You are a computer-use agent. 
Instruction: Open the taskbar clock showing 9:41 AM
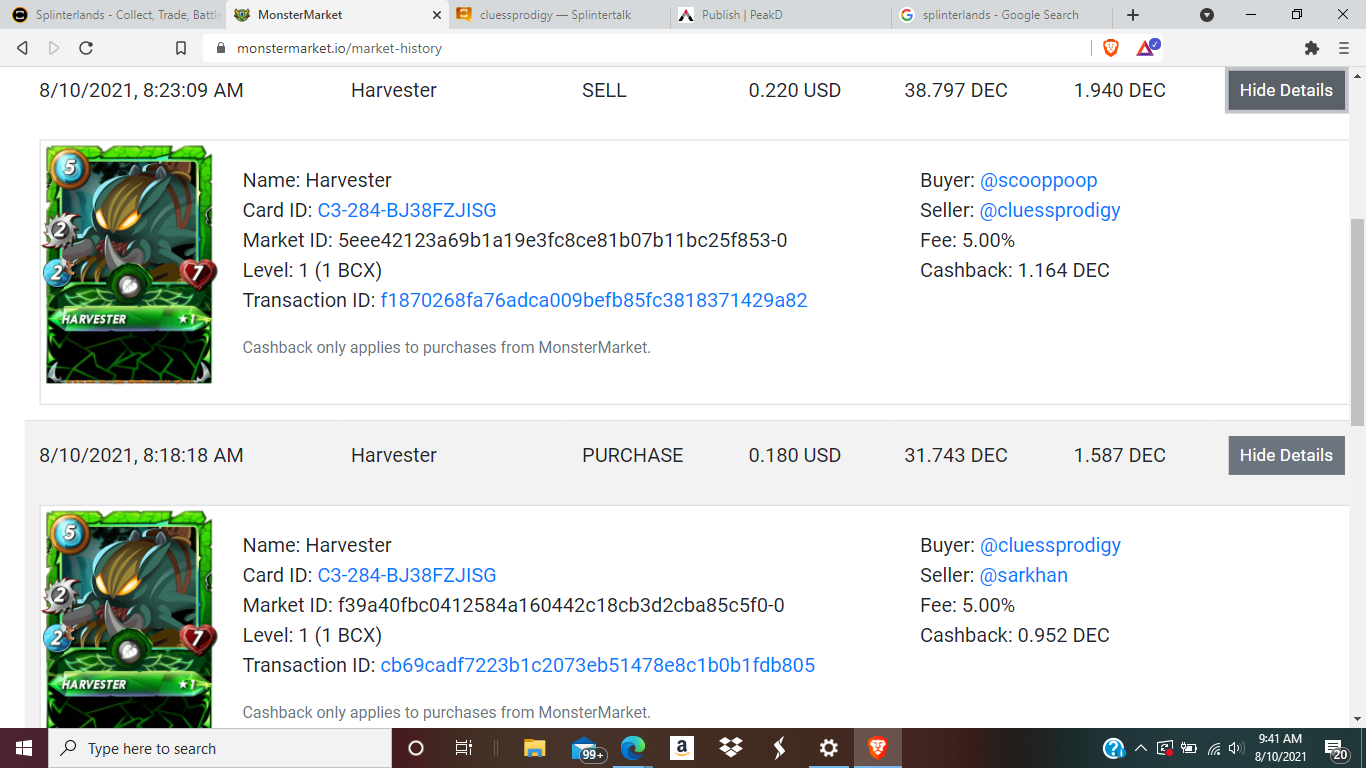click(1282, 748)
